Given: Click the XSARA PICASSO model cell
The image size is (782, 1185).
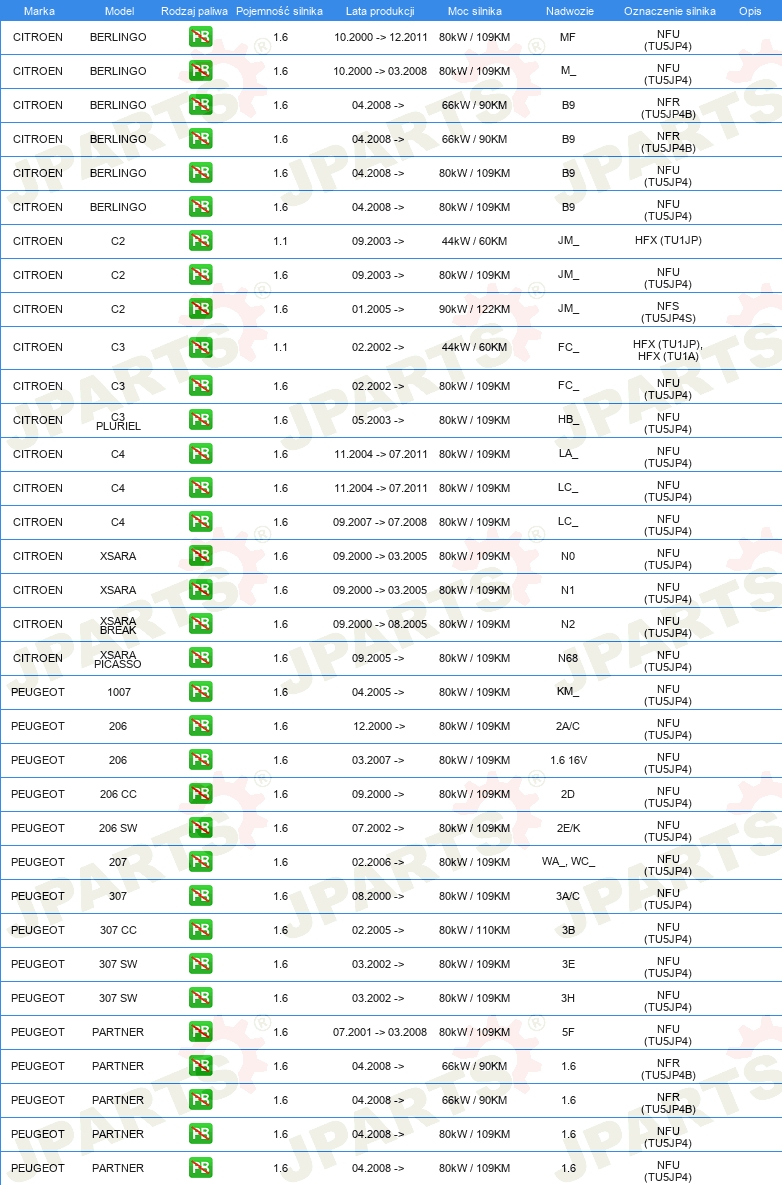Looking at the screenshot, I should [118, 660].
